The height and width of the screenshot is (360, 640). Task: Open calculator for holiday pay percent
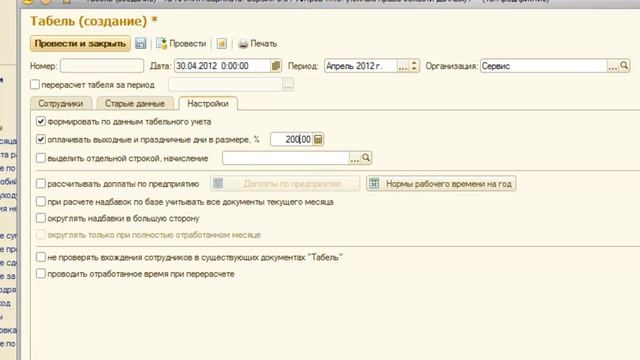point(318,139)
